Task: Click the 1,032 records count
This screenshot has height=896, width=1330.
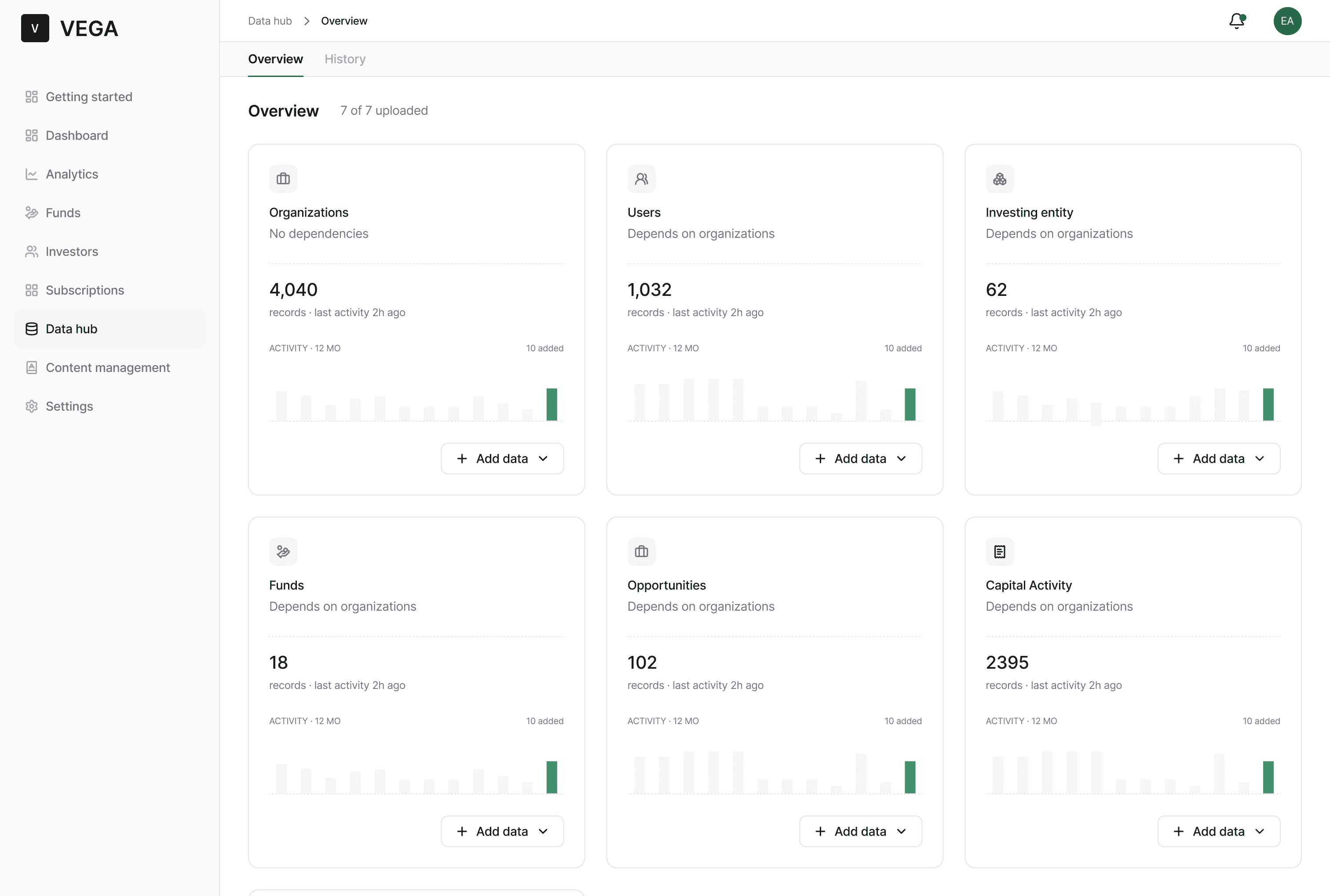Action: coord(649,290)
